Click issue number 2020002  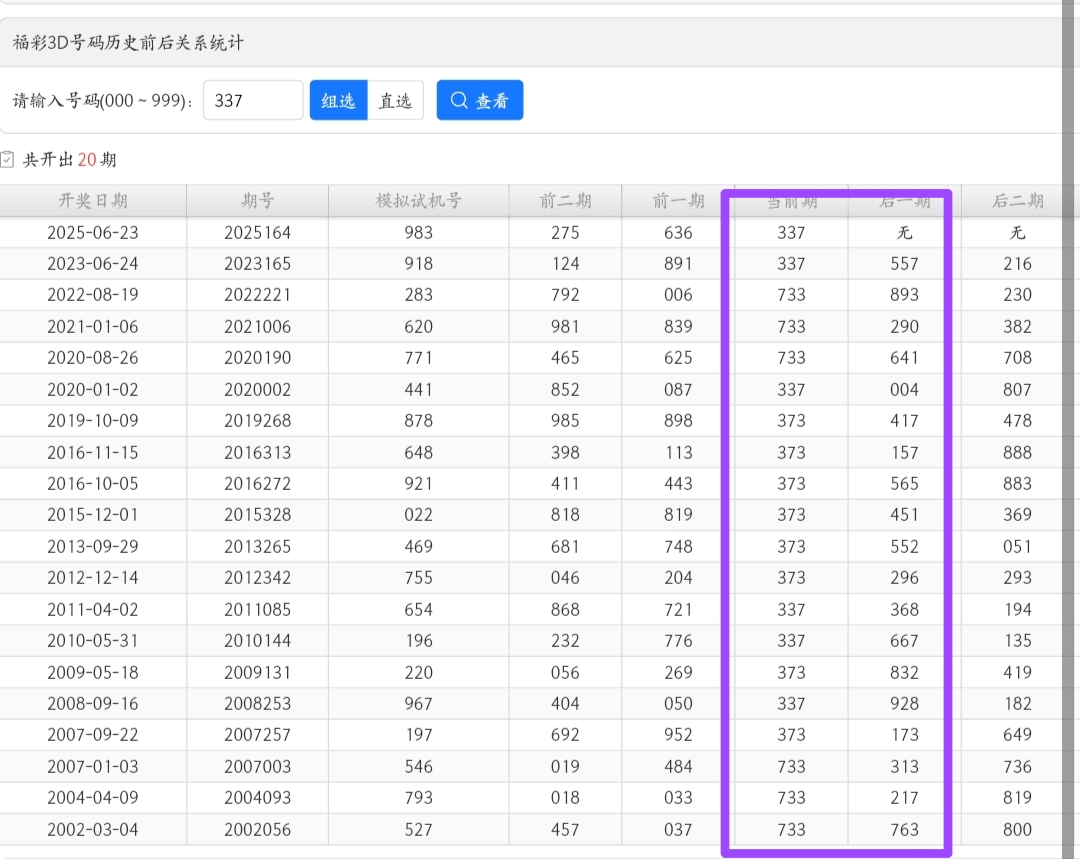coord(258,390)
